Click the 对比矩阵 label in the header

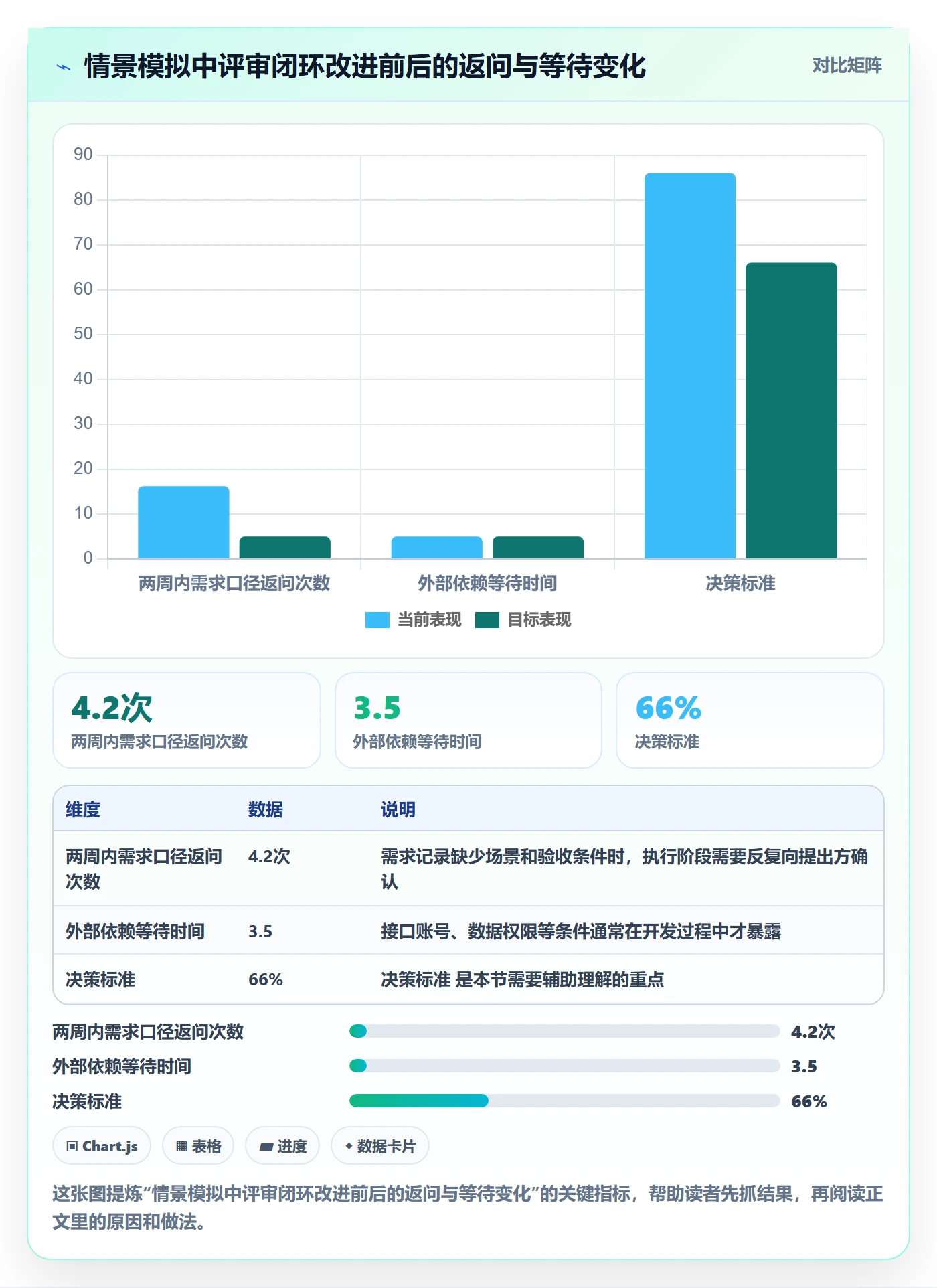[x=847, y=66]
